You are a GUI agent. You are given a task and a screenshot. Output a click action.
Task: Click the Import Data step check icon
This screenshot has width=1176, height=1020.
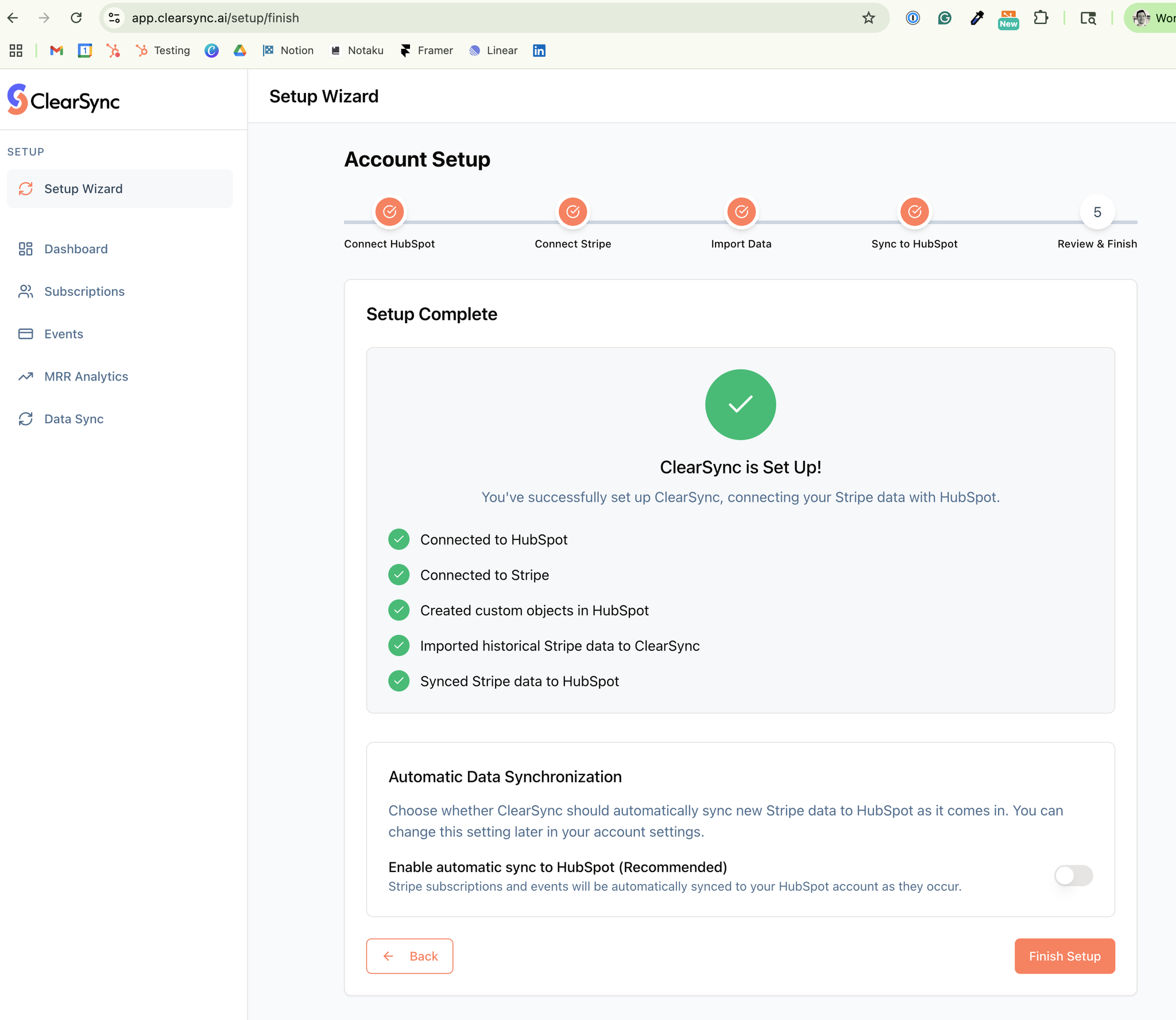pos(741,212)
